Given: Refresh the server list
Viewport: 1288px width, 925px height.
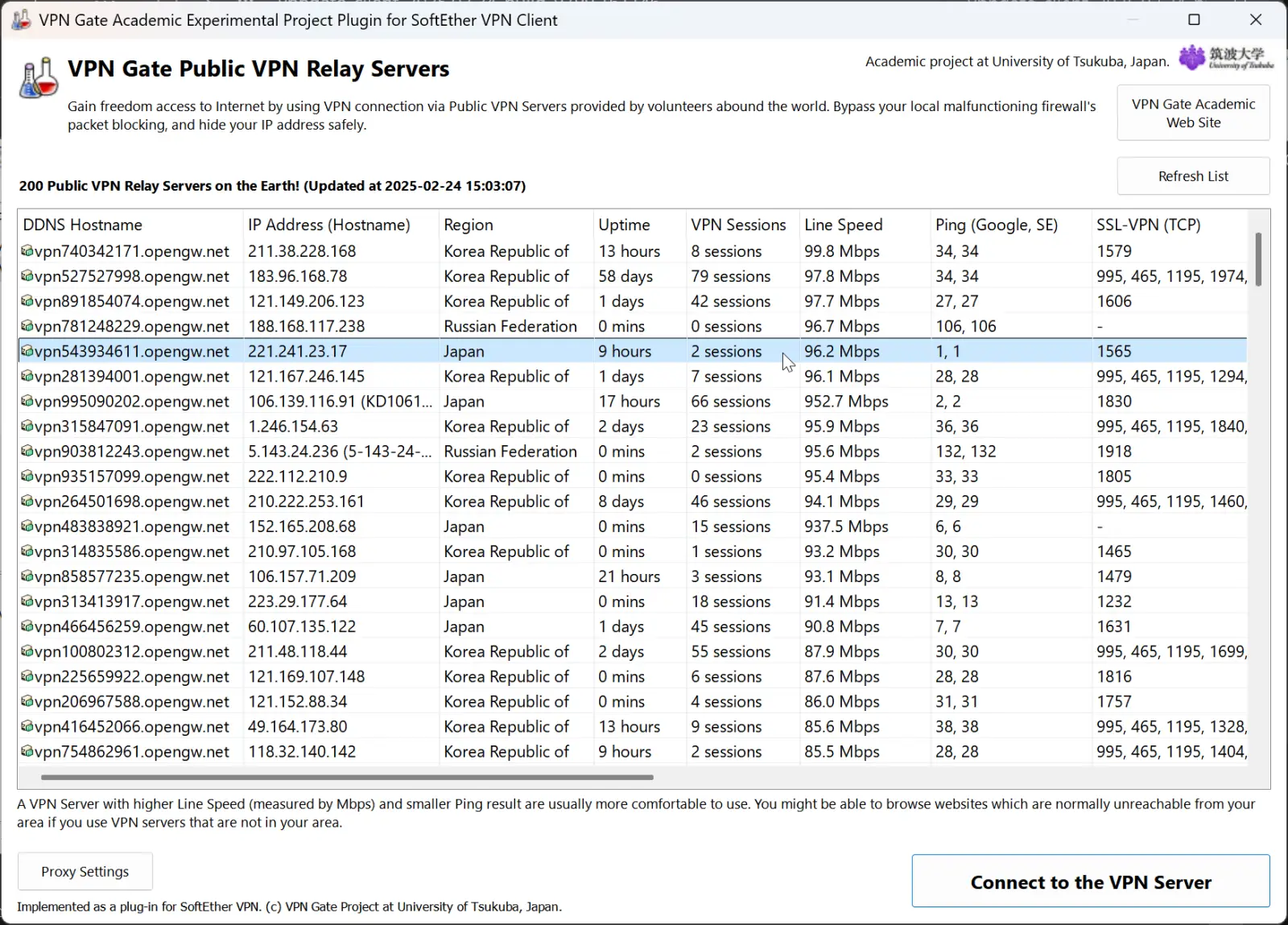Looking at the screenshot, I should (x=1193, y=176).
